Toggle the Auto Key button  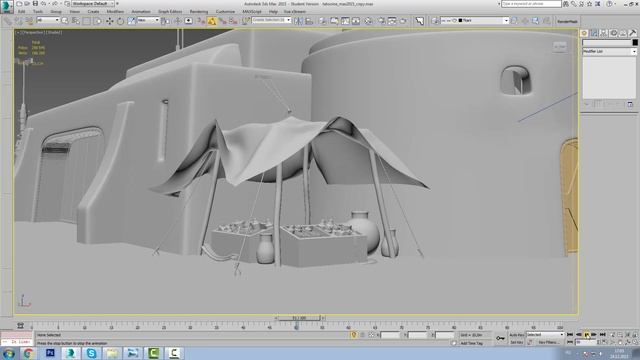tap(517, 335)
